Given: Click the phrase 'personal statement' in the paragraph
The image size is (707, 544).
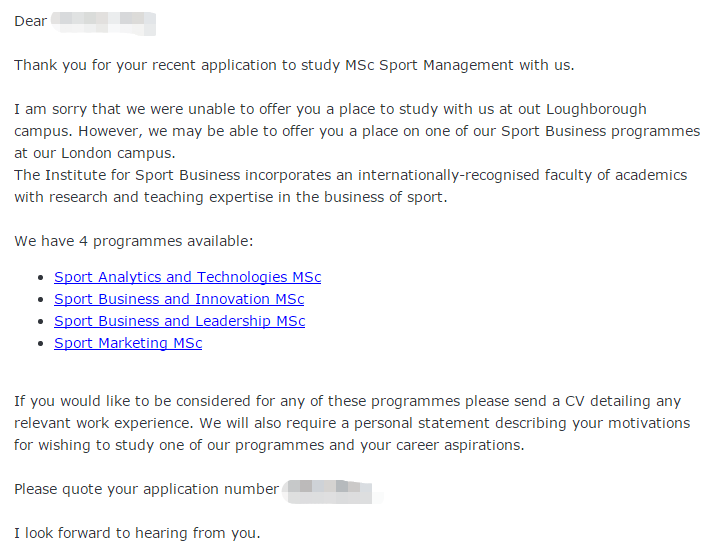Looking at the screenshot, I should (422, 424).
